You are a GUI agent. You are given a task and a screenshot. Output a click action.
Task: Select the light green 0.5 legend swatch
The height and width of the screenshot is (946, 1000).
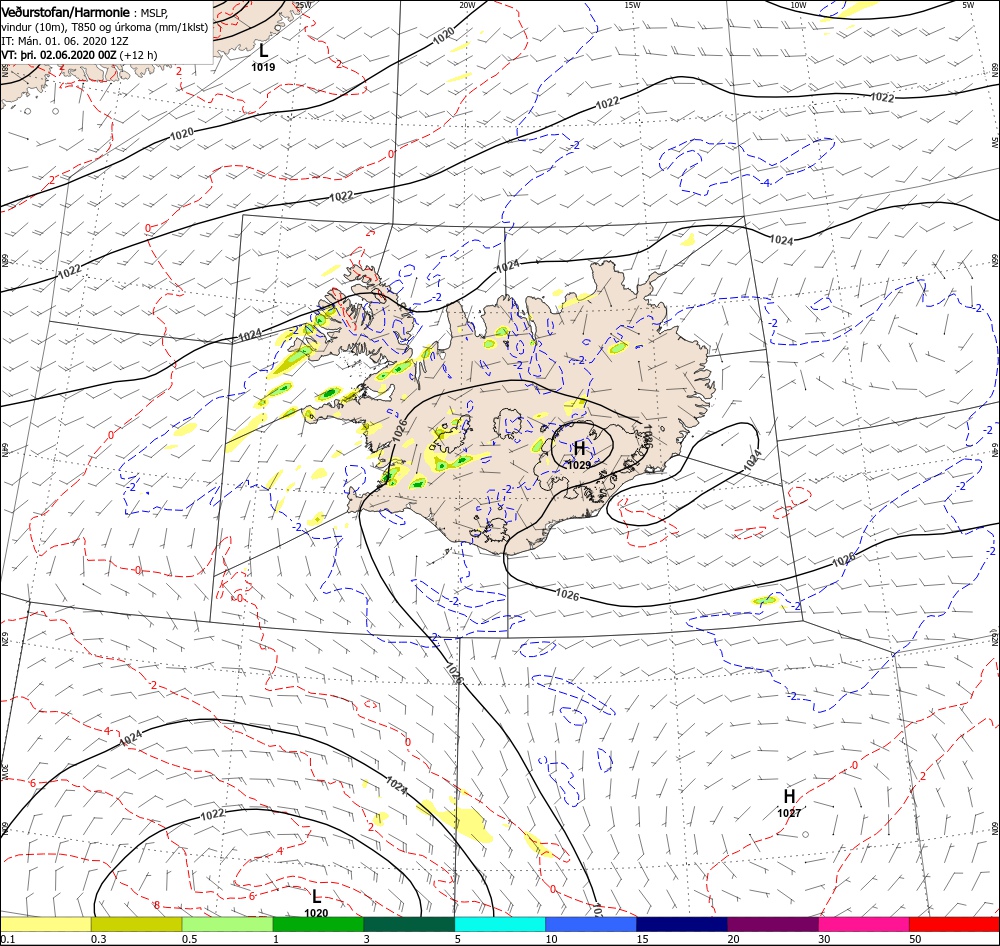coord(227,924)
